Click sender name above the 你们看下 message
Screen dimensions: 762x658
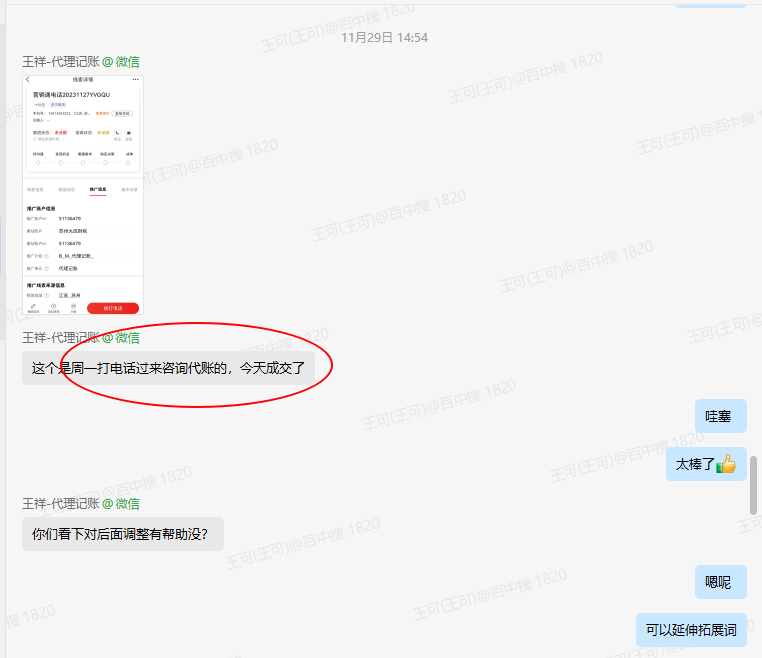[x=61, y=503]
